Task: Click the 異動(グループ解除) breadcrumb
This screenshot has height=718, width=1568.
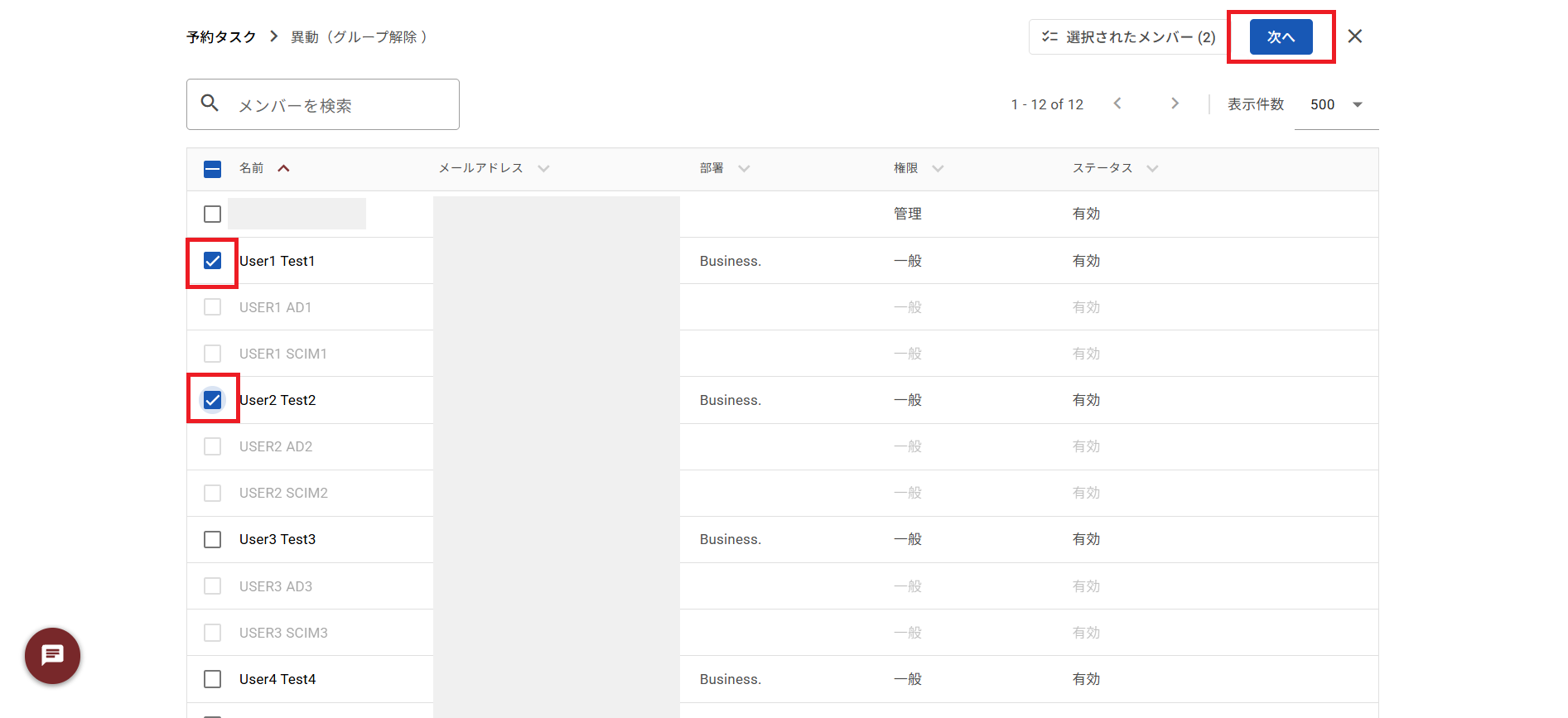Action: tap(359, 36)
